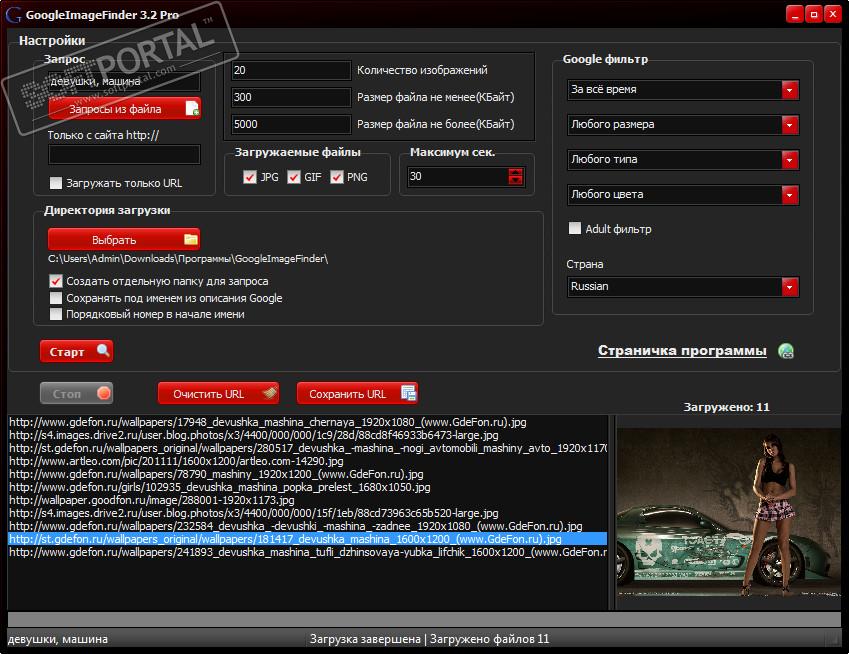This screenshot has width=849, height=654.
Task: Minimize the GoogleImageFinder window
Action: click(795, 15)
